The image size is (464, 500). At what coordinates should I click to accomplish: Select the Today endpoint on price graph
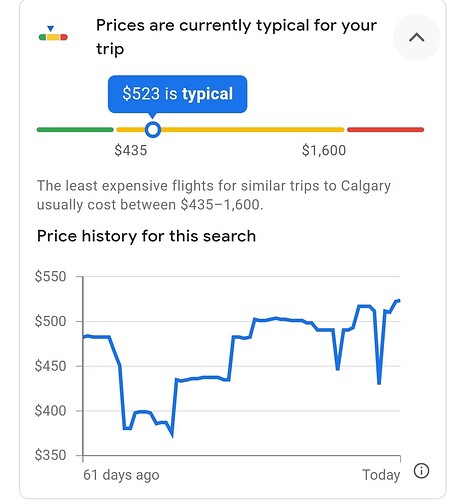click(399, 301)
